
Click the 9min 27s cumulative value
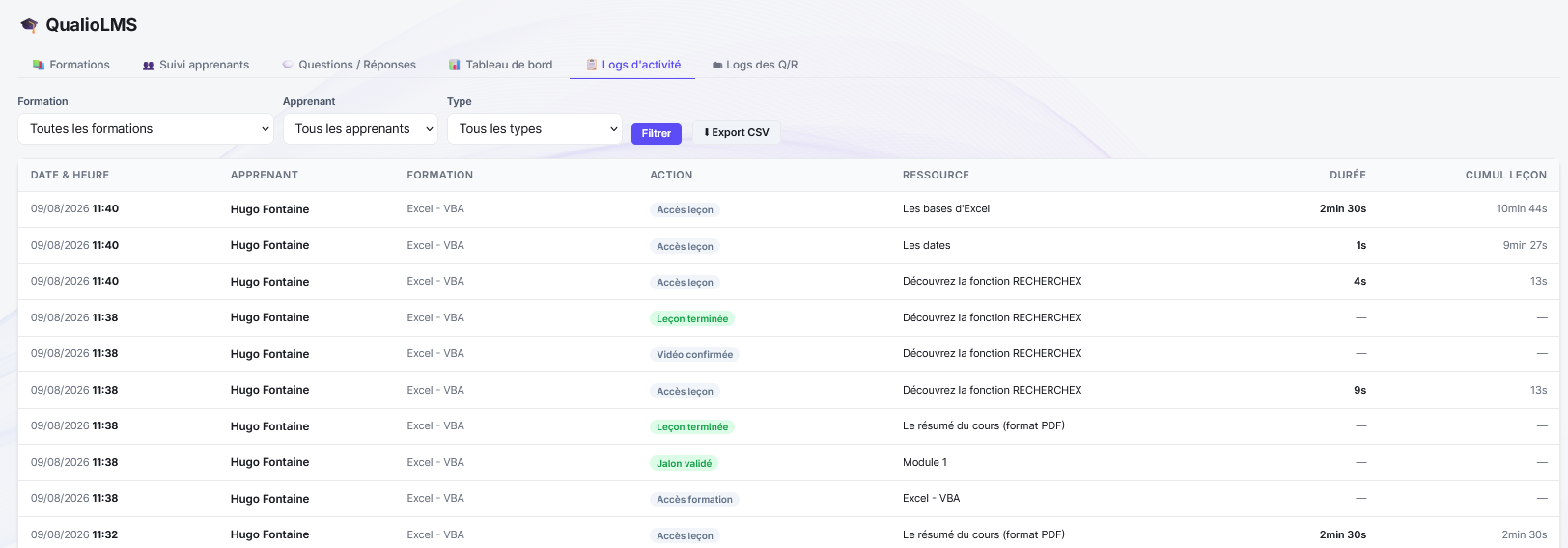tap(1525, 245)
